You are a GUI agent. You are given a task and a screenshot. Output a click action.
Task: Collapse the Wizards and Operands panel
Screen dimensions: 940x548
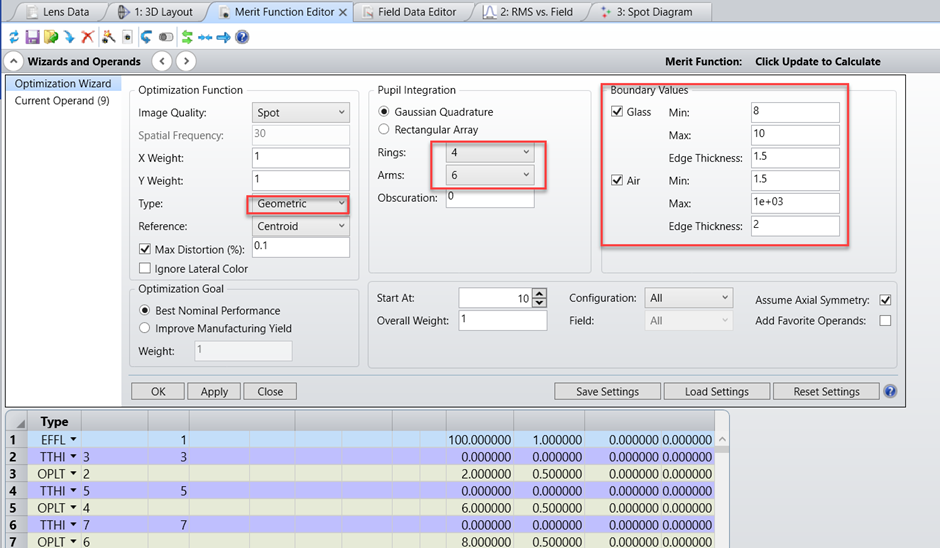15,62
